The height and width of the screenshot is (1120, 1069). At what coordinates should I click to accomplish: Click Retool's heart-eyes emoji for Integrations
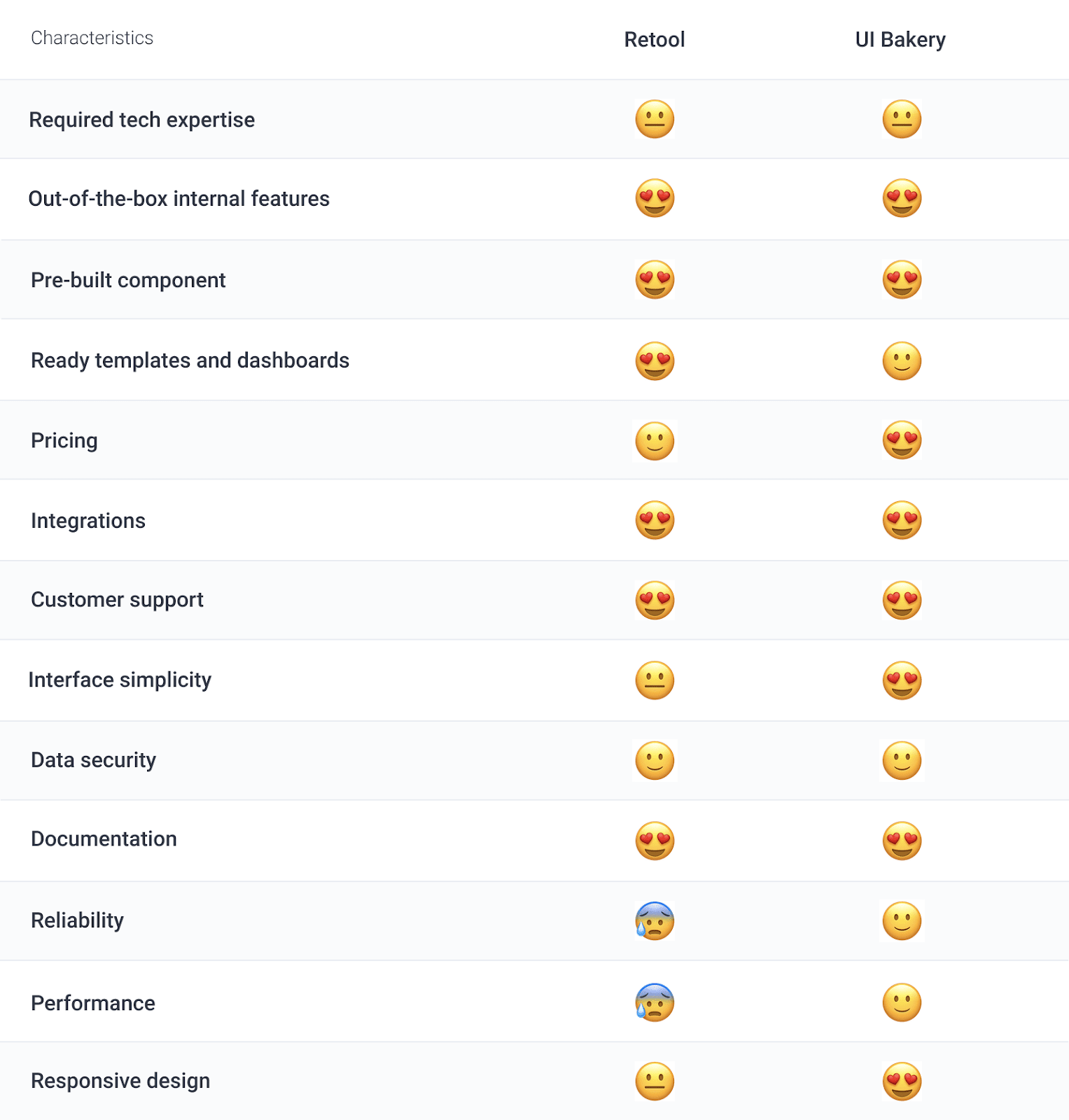[655, 520]
